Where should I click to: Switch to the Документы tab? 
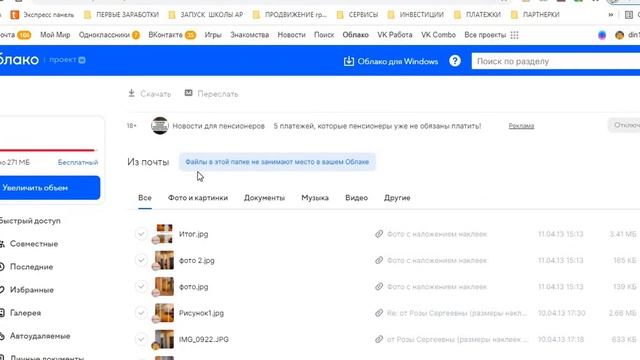pyautogui.click(x=264, y=198)
